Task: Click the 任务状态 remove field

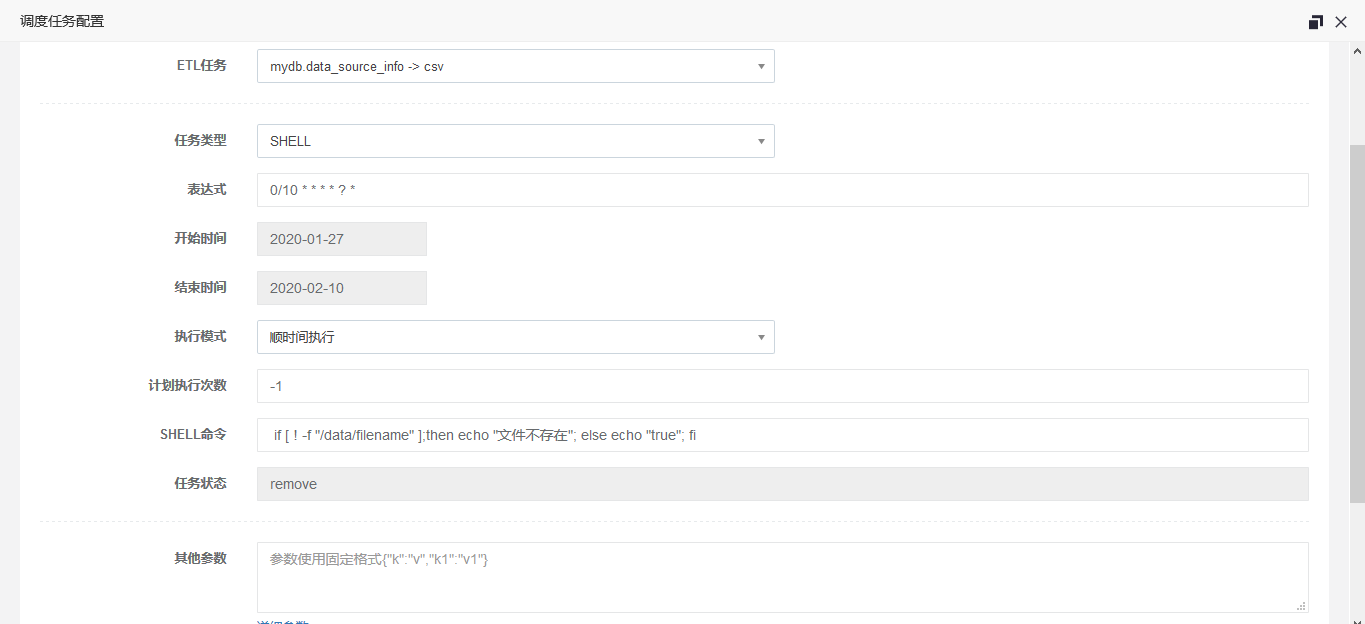Action: (x=783, y=484)
